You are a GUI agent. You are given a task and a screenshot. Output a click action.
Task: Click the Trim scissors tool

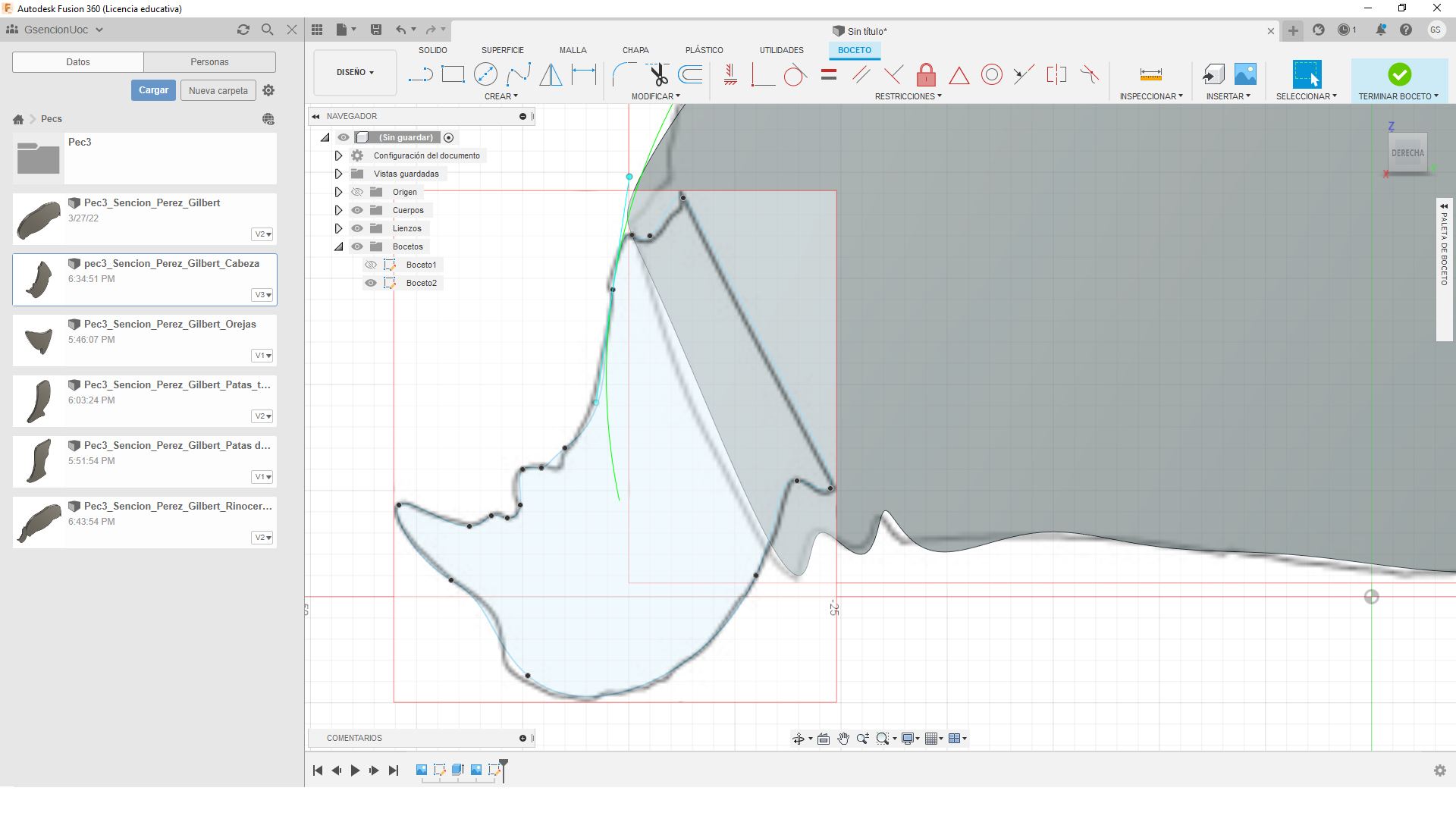[x=658, y=74]
